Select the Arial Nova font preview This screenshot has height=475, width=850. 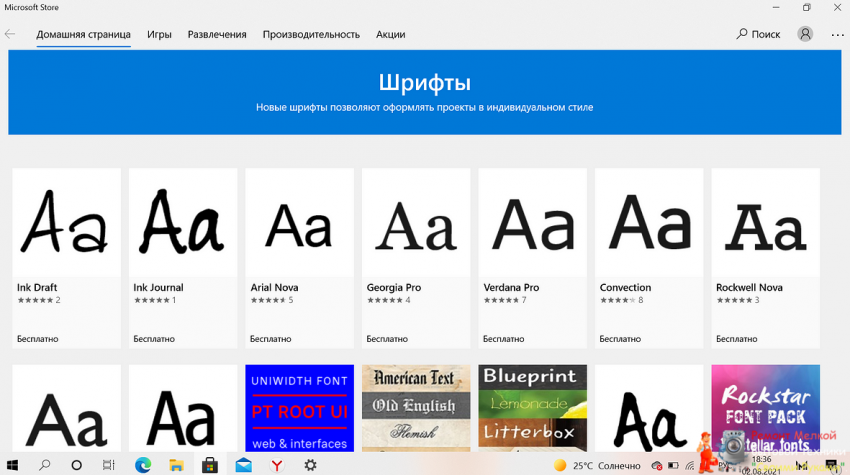tap(299, 223)
